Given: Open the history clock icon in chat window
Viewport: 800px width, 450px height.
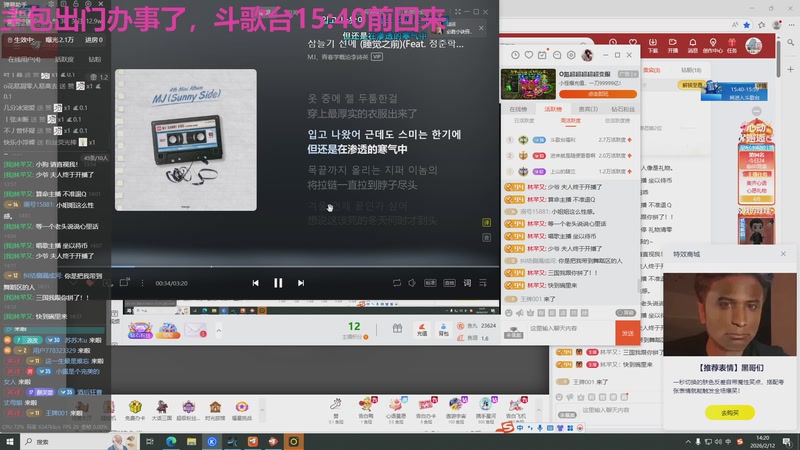Looking at the screenshot, I should click(515, 55).
